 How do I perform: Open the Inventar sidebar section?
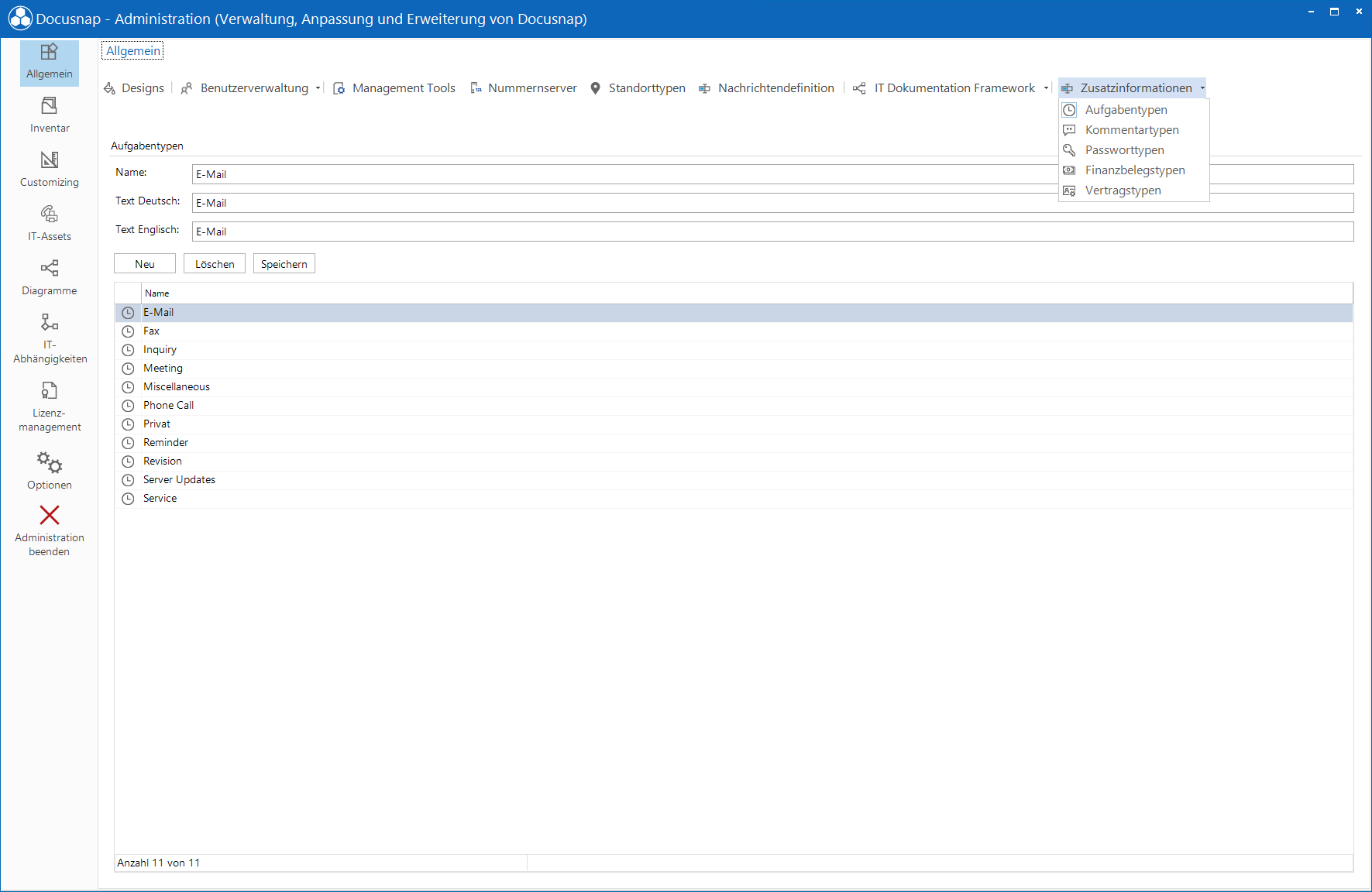click(x=50, y=115)
